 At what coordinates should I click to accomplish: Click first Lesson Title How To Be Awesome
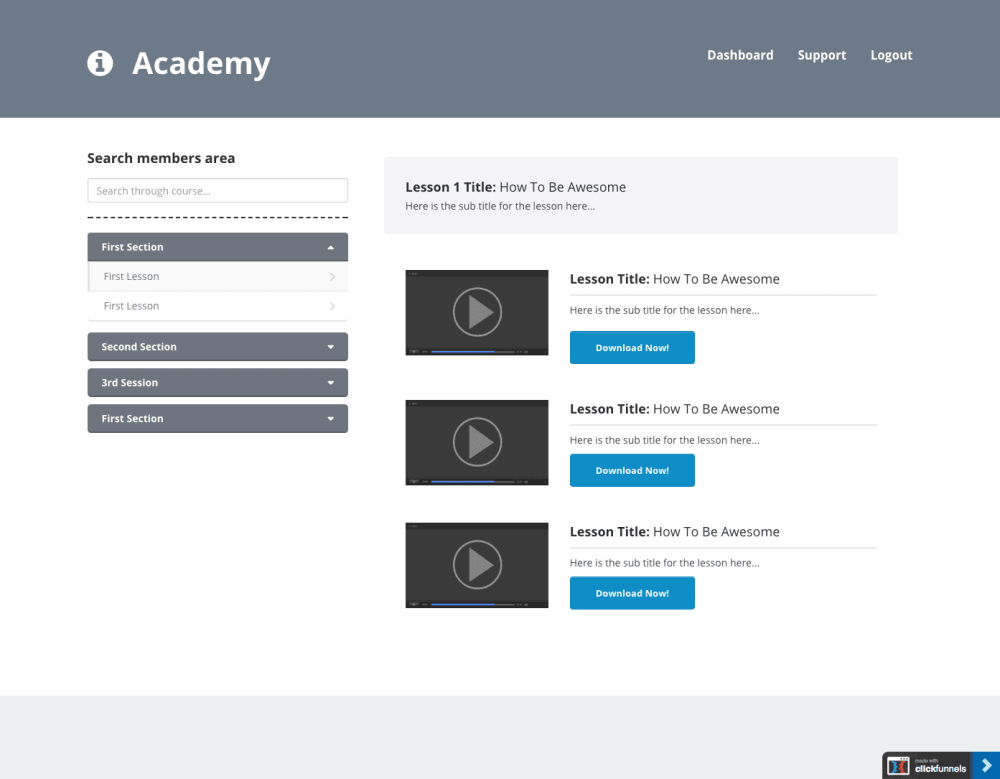tap(674, 279)
